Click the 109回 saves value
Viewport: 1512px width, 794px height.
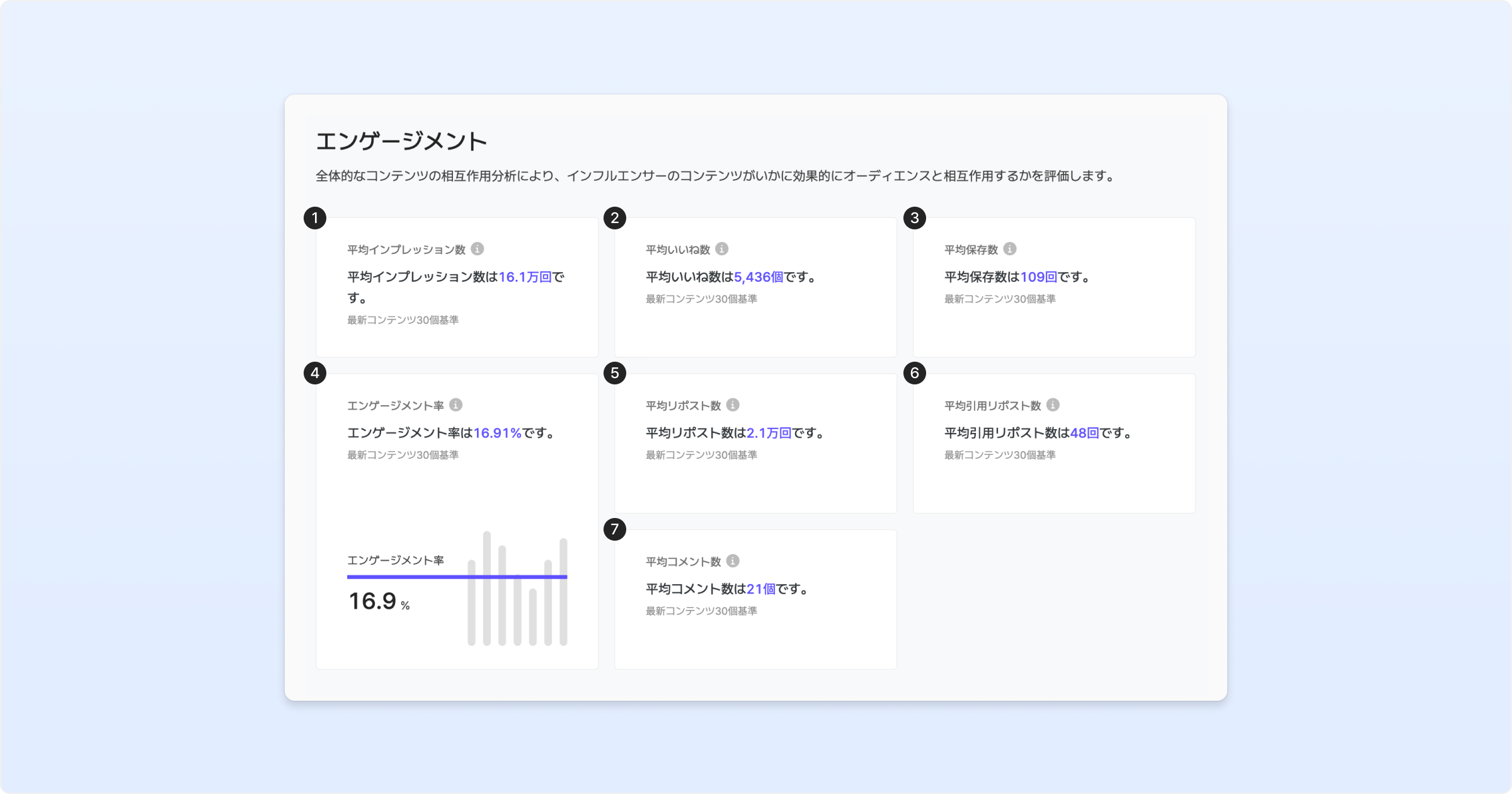tap(1038, 277)
